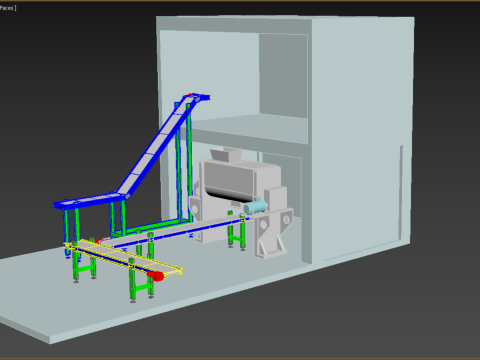Select the yellow-highlighted flat conveyor in the foreground

click(x=123, y=257)
